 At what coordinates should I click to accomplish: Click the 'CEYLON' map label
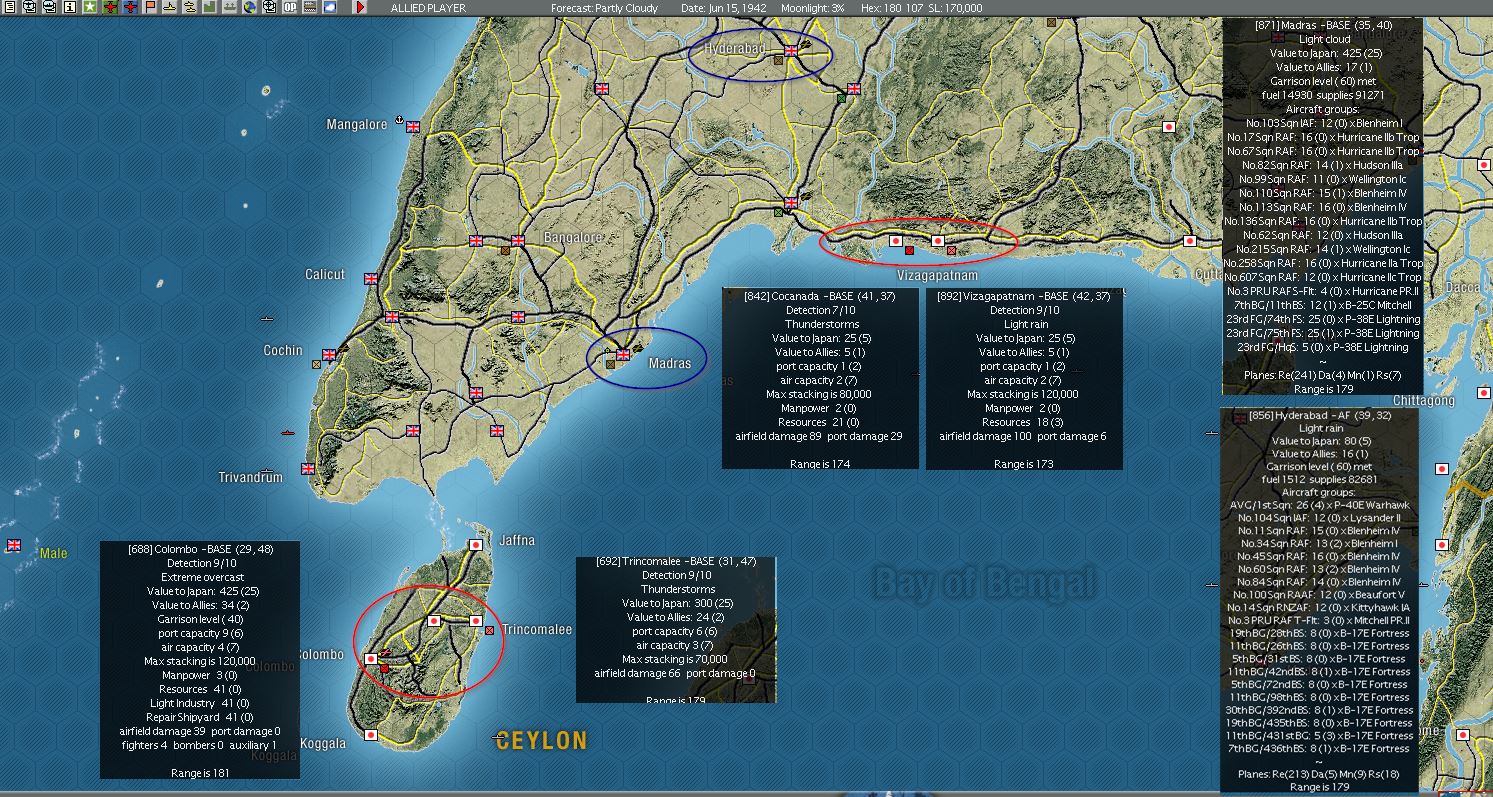(541, 741)
